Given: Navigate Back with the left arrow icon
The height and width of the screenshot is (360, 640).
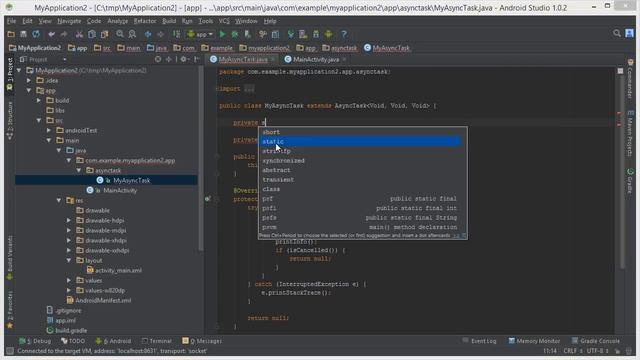Looking at the screenshot, I should [x=148, y=34].
